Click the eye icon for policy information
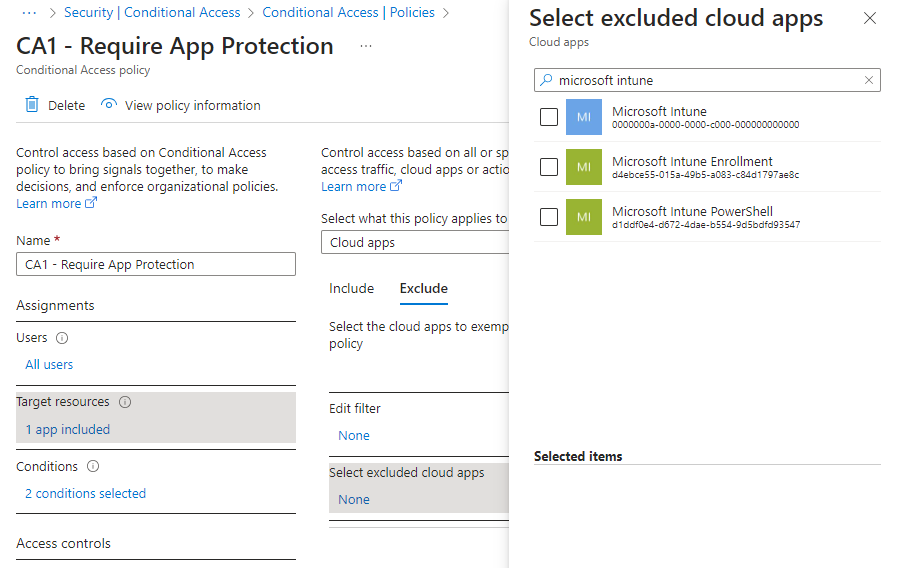The height and width of the screenshot is (568, 900). (x=108, y=104)
